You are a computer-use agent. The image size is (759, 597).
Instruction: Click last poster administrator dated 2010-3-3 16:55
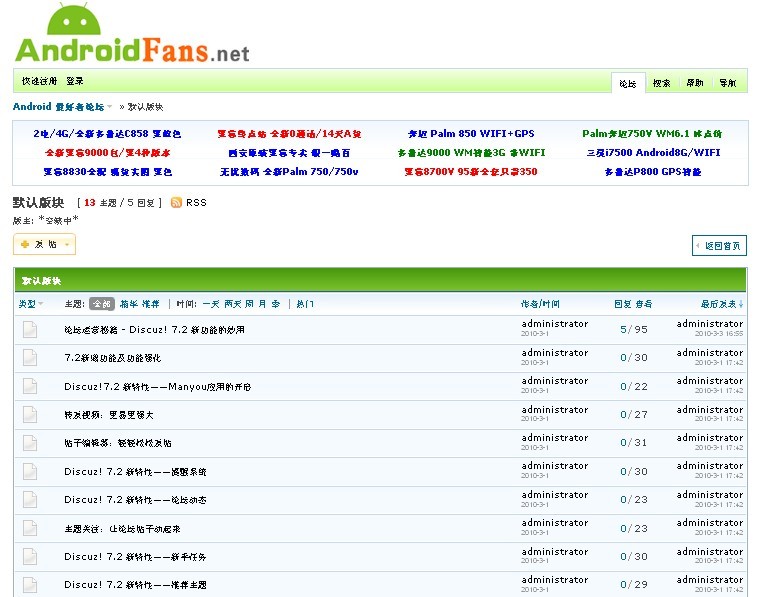[x=710, y=324]
